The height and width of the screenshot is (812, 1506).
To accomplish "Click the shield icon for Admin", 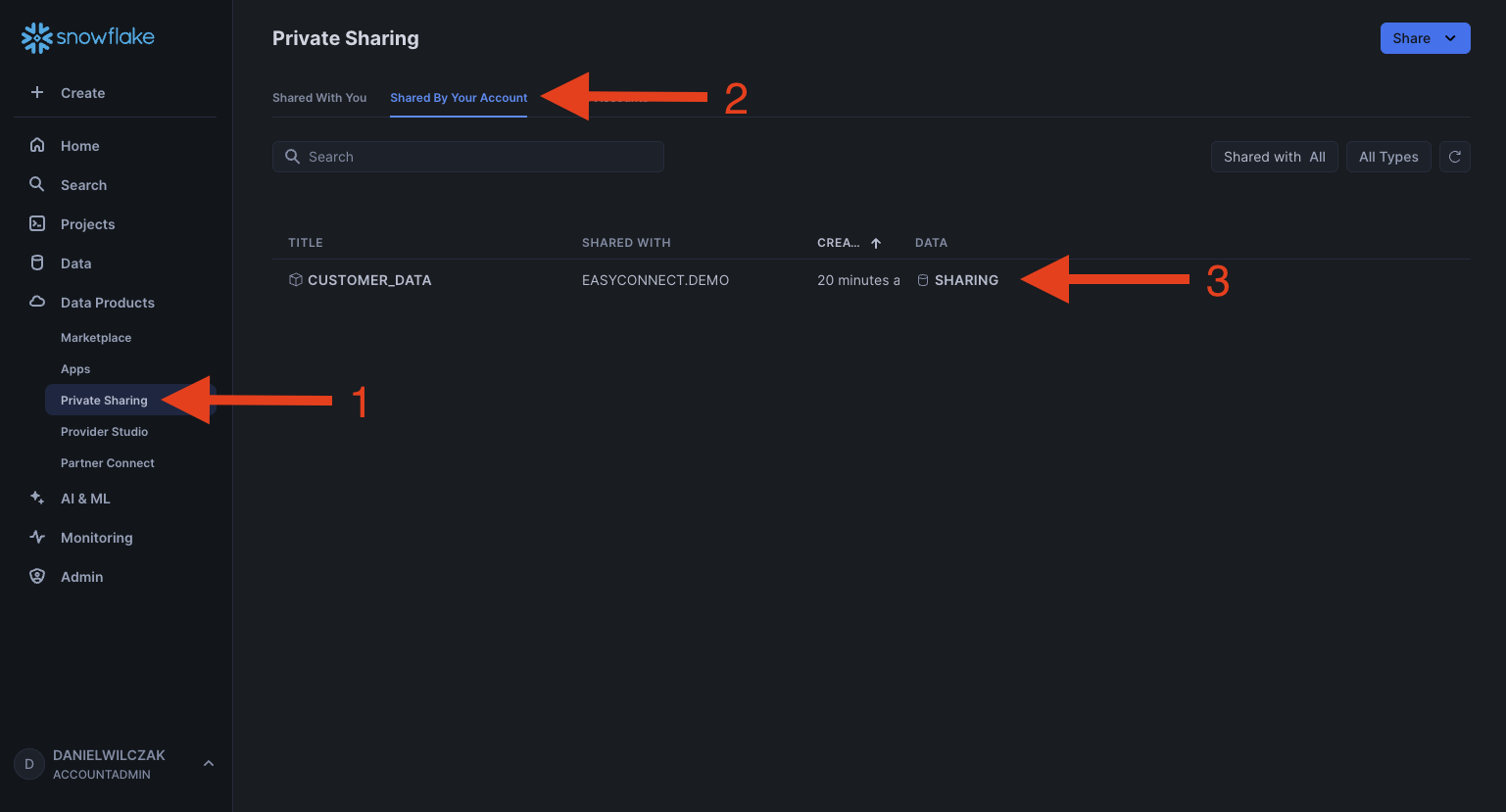I will pyautogui.click(x=37, y=576).
